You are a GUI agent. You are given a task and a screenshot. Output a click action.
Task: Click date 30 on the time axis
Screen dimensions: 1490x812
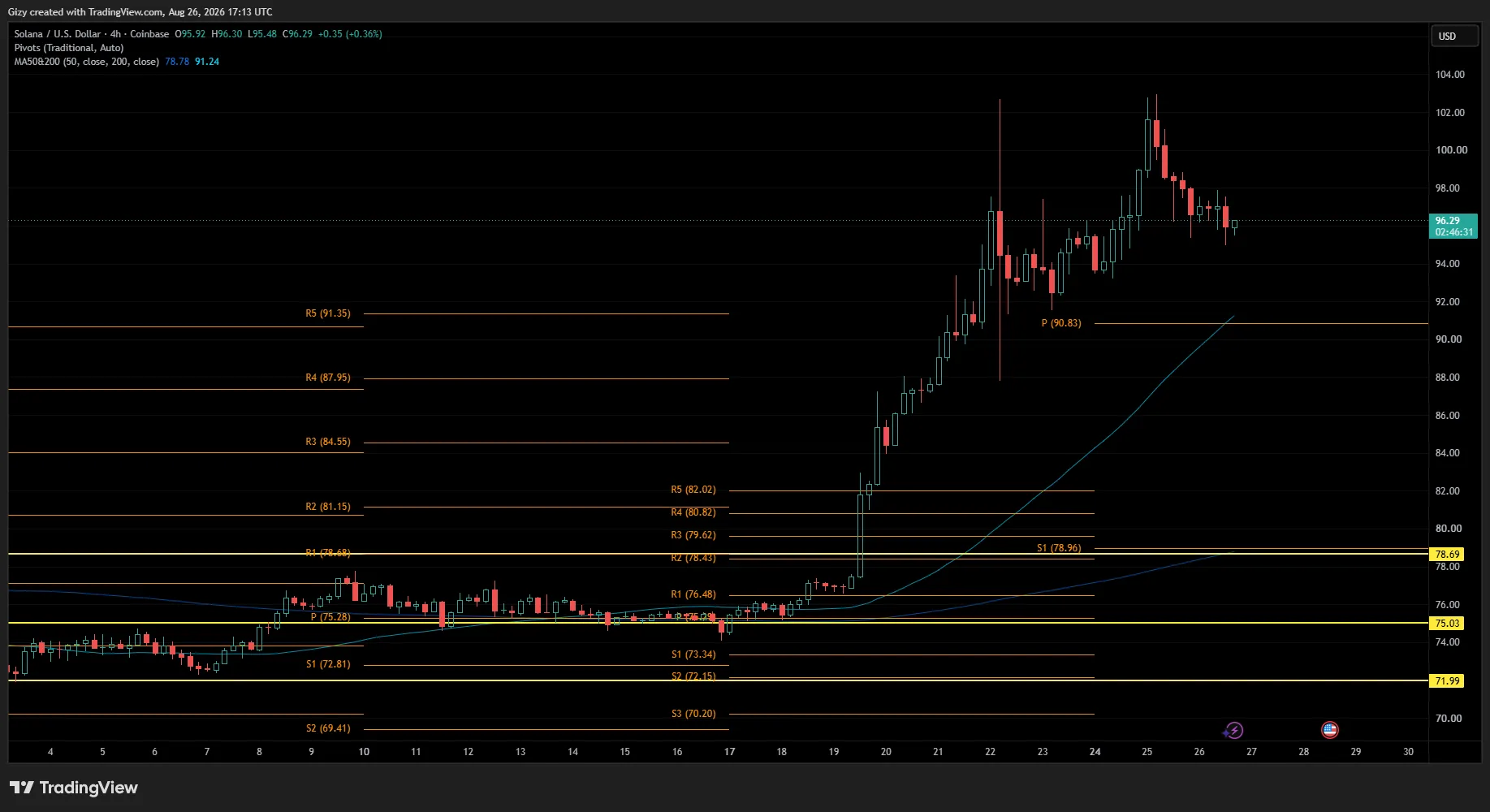[x=1408, y=752]
